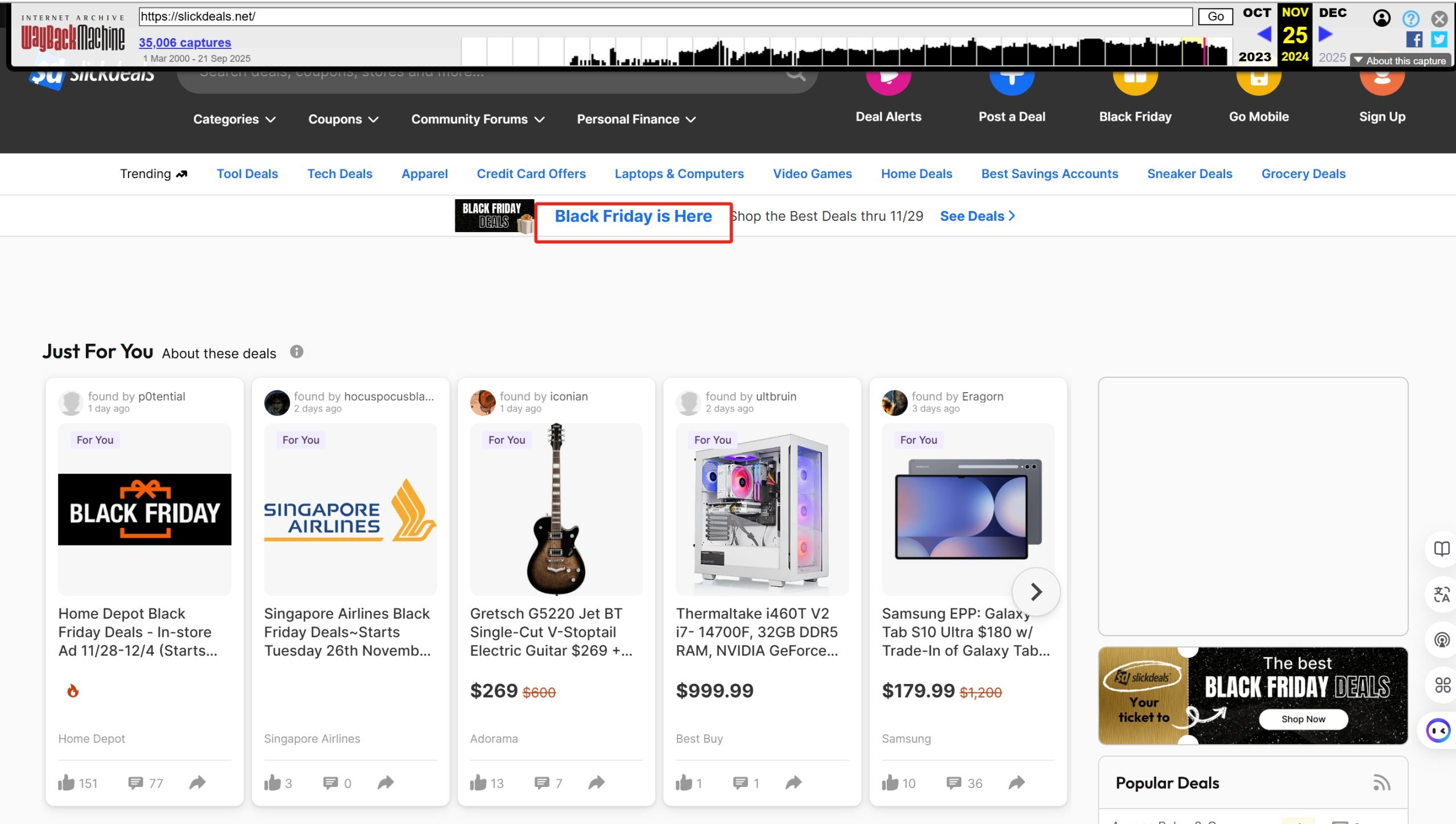The image size is (1456, 824).
Task: Open the 35,006 captures link
Action: pos(185,42)
